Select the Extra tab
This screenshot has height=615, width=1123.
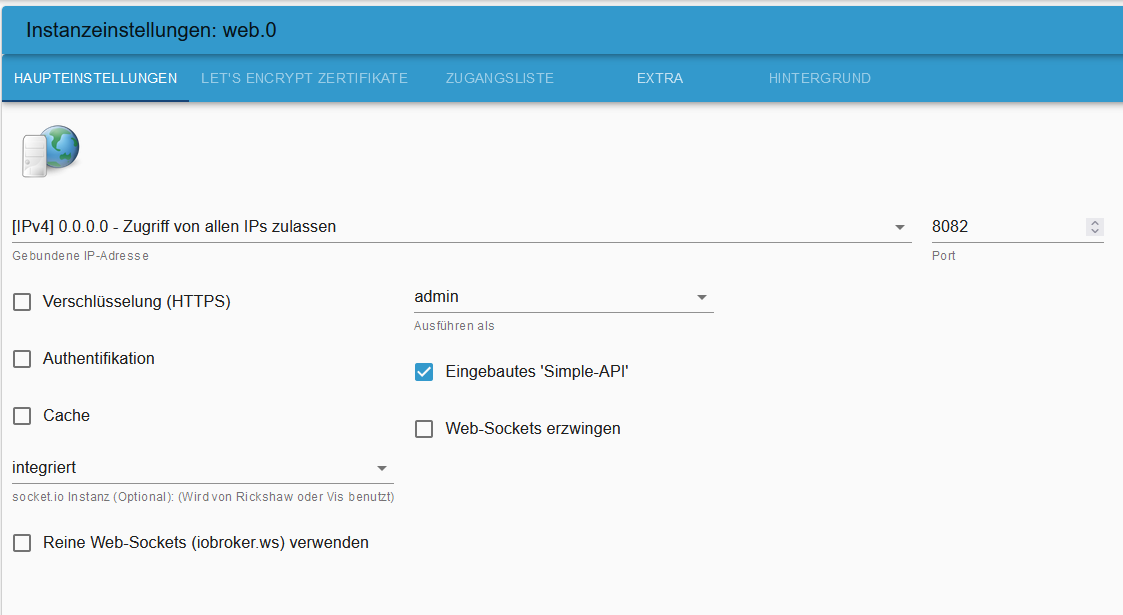point(660,78)
